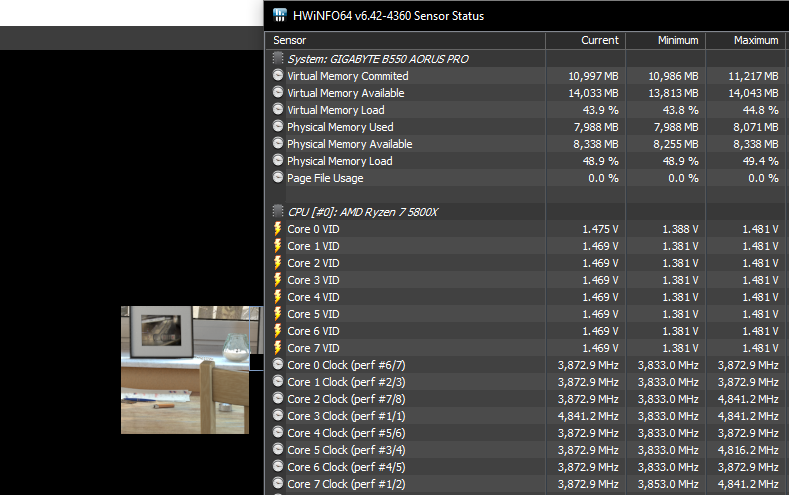This screenshot has width=789, height=495.
Task: Select the Physical Memory Available label
Action: point(350,144)
